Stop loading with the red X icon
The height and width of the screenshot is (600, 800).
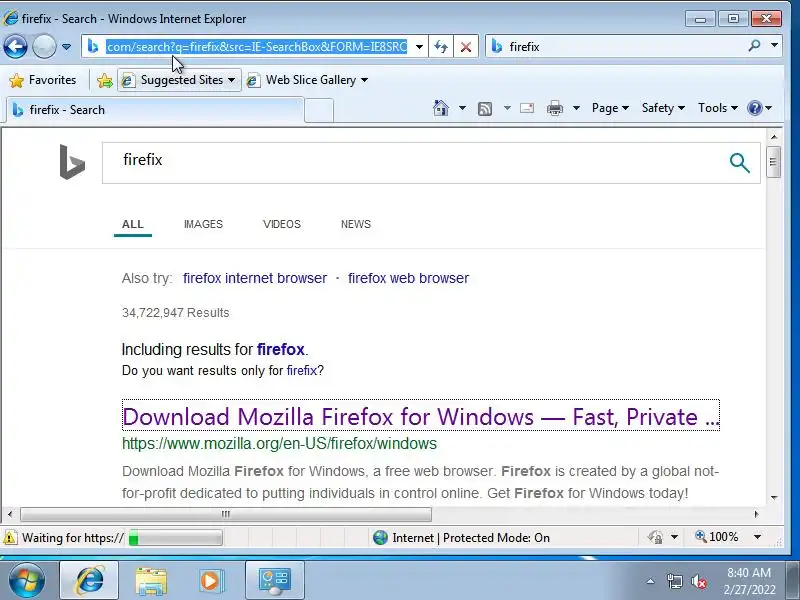465,47
